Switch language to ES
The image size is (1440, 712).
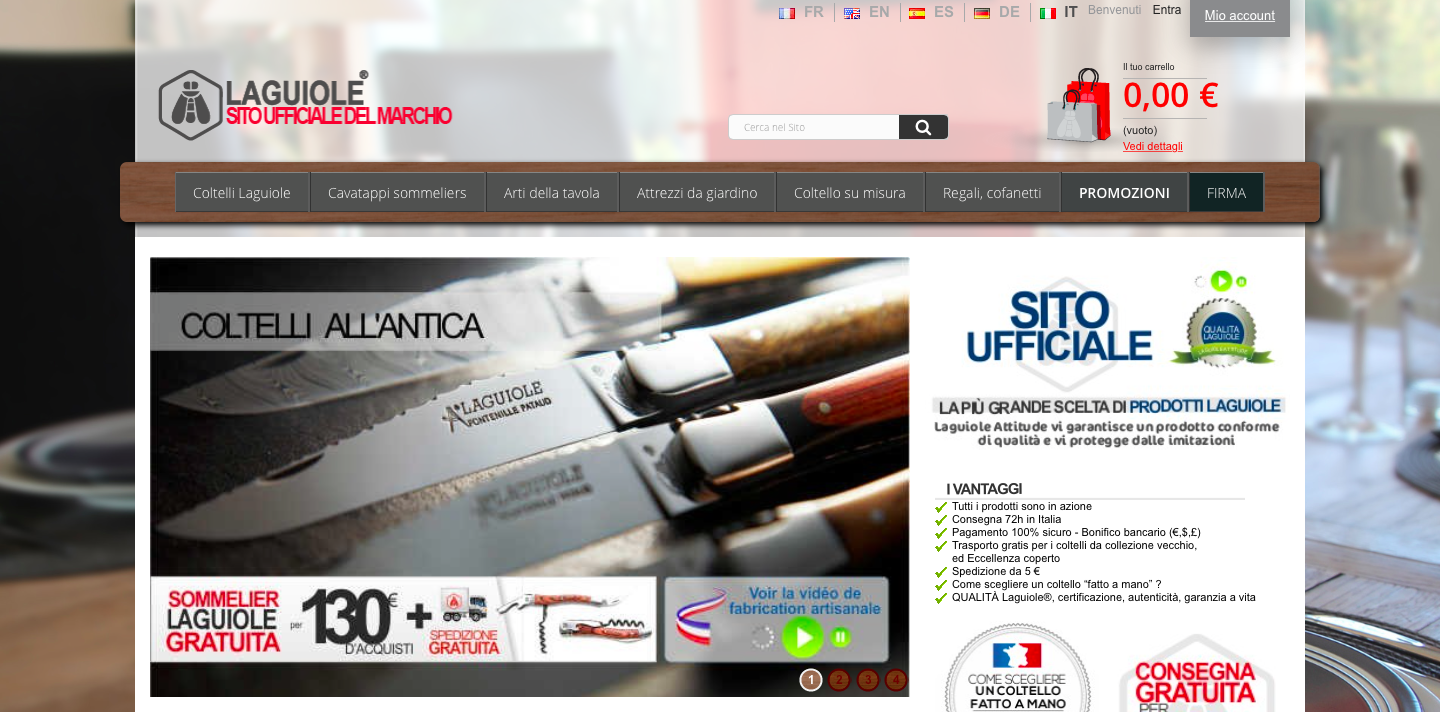(944, 12)
